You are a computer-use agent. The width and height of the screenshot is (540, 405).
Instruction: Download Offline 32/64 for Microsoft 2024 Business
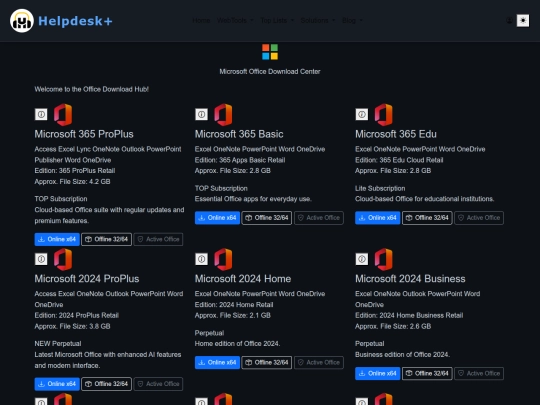click(427, 374)
